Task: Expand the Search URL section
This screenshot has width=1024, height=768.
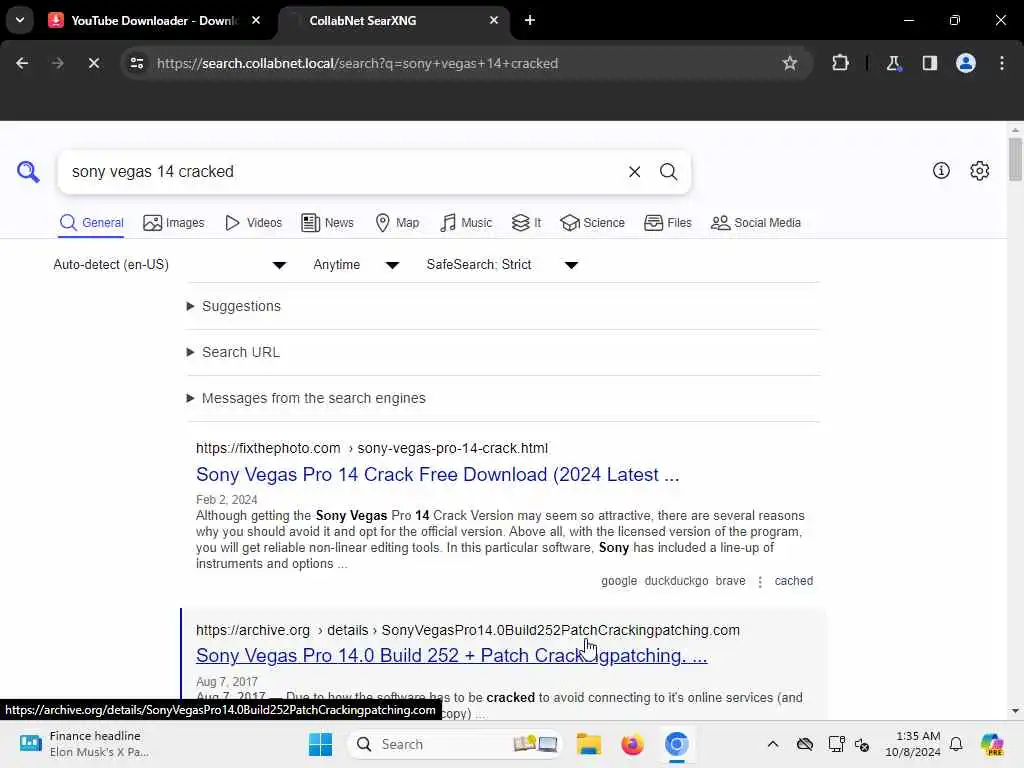Action: 233,352
